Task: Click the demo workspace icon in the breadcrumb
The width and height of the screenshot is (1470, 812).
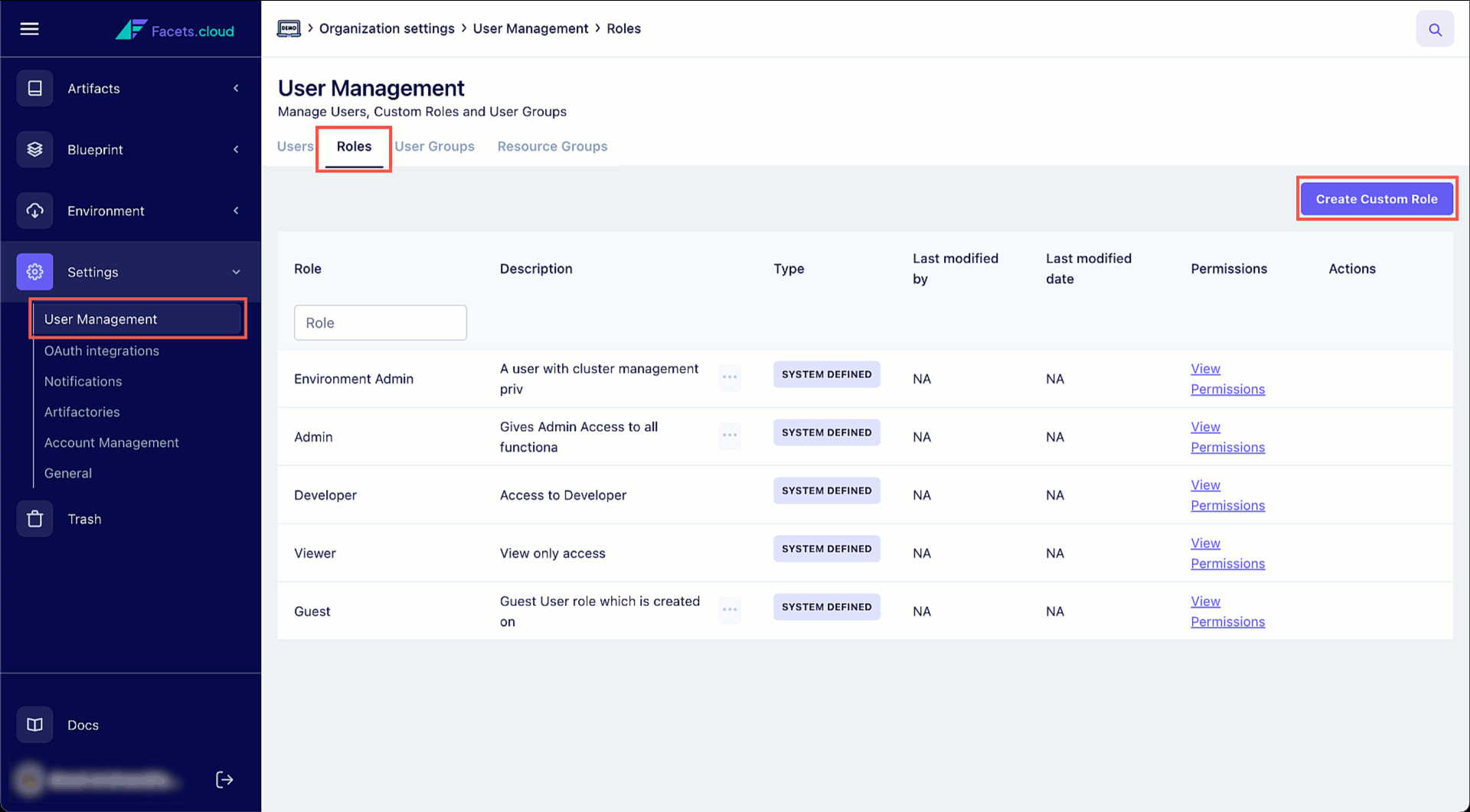Action: [289, 28]
